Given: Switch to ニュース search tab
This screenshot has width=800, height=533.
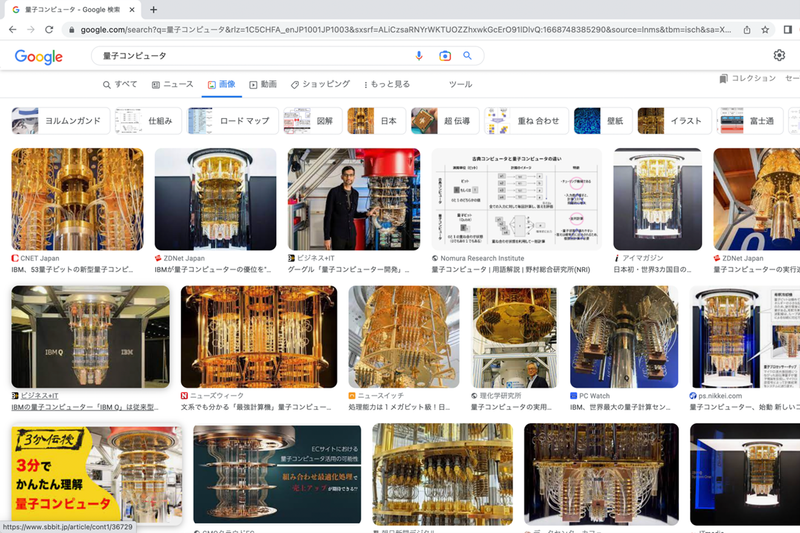Looking at the screenshot, I should 172,84.
